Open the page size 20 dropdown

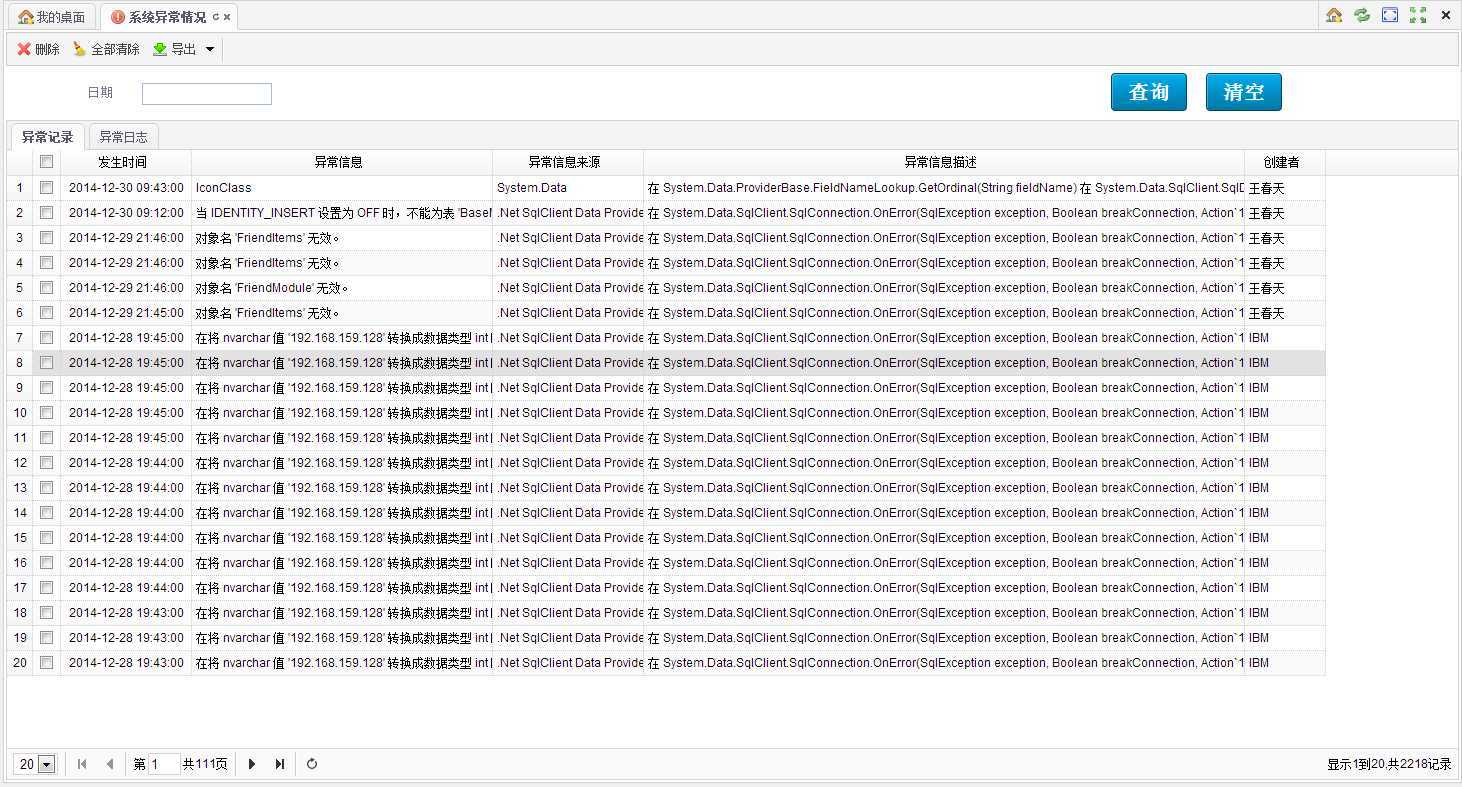(x=46, y=764)
